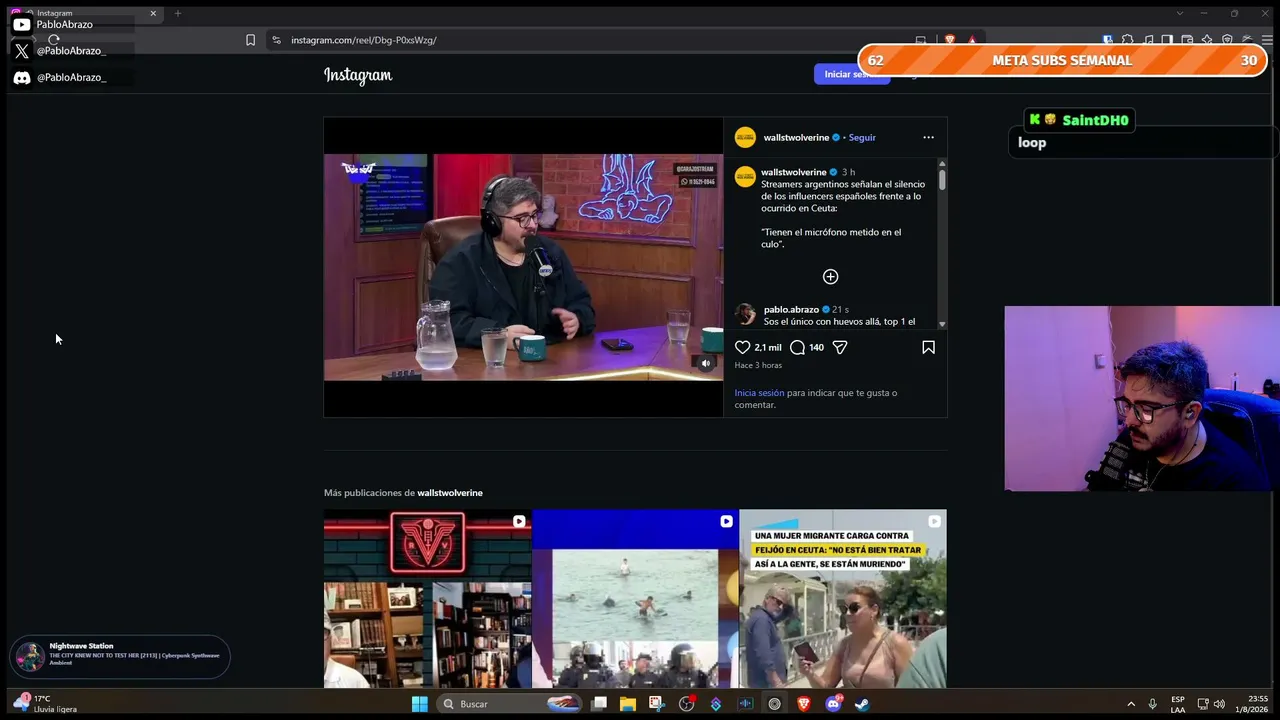Like the reel with the heart icon
The width and height of the screenshot is (1280, 720).
point(742,347)
